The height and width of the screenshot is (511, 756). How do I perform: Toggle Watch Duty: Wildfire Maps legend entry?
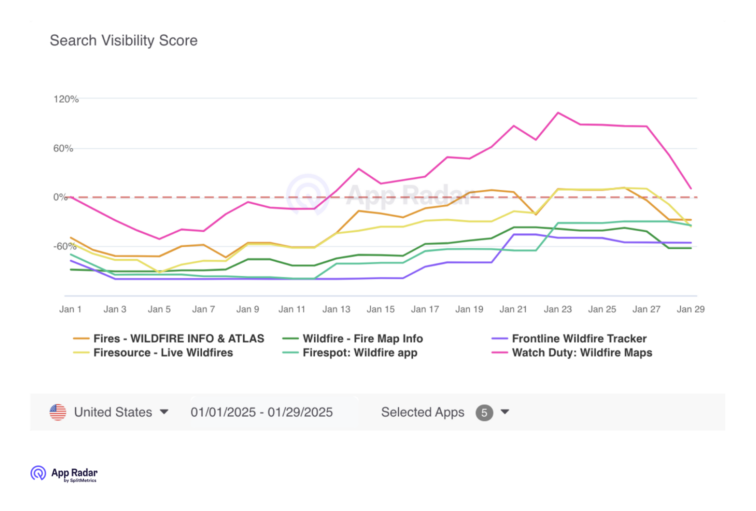(572, 352)
